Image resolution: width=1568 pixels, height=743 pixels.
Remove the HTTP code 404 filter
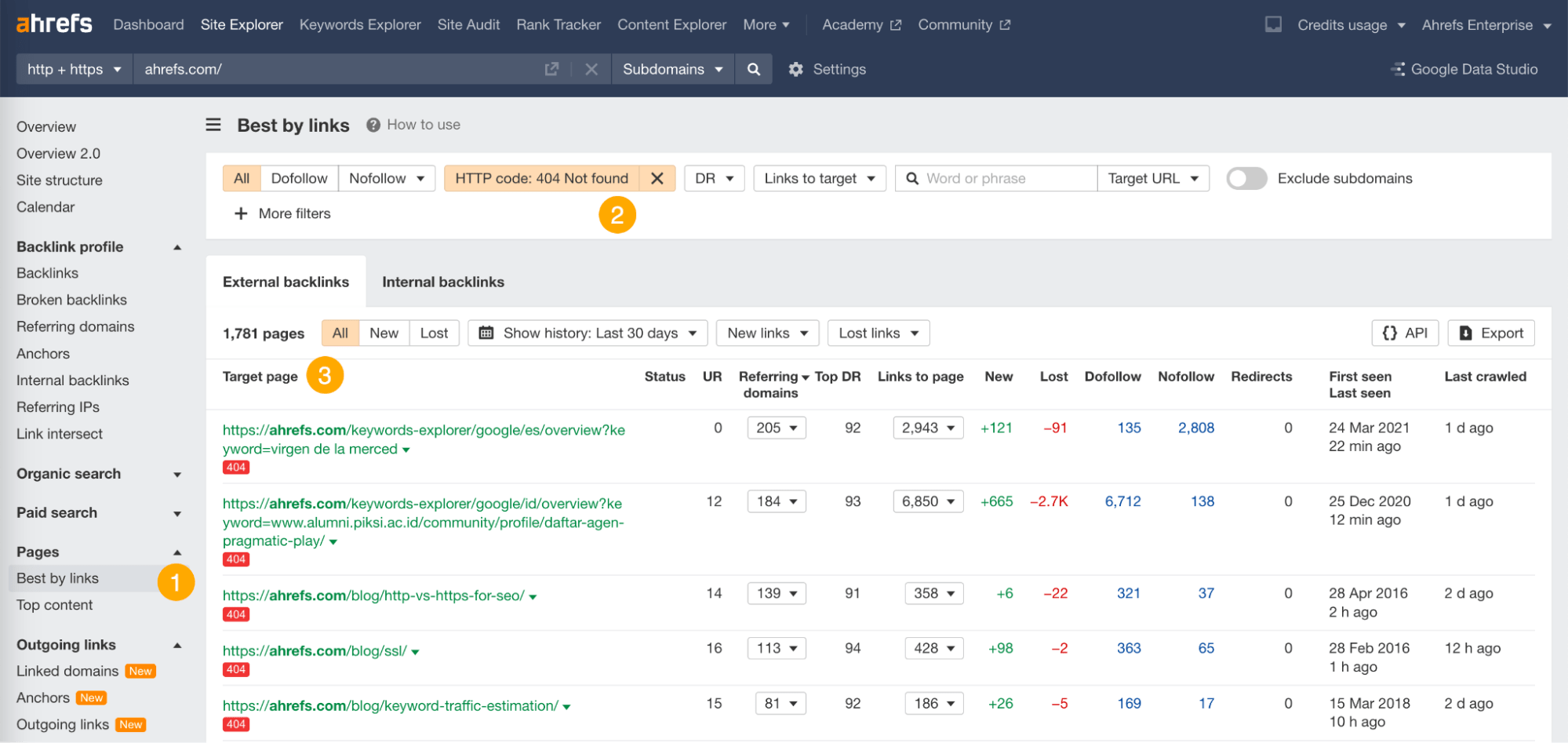[657, 178]
